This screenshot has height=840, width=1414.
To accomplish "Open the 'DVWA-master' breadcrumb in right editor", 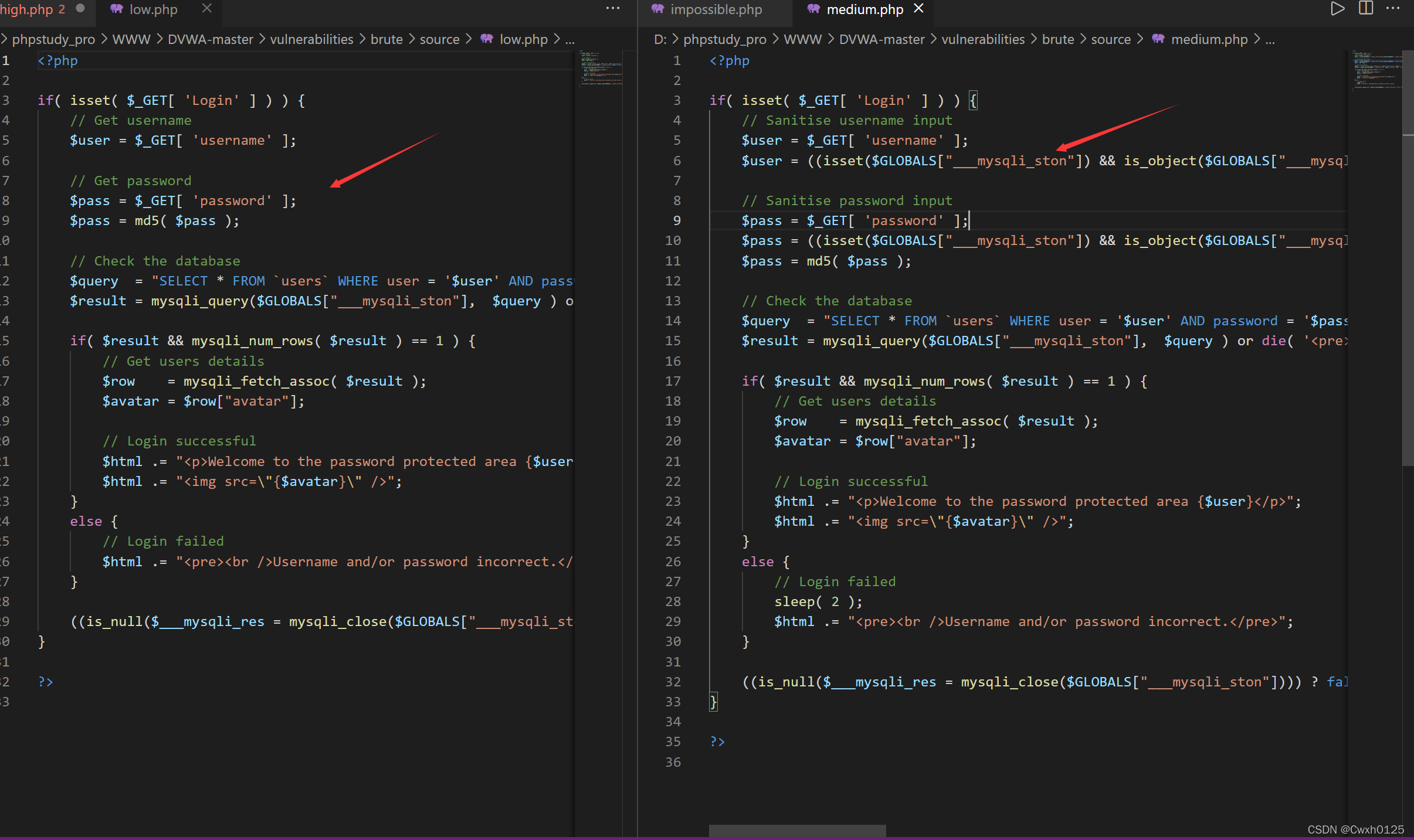I will click(x=881, y=39).
